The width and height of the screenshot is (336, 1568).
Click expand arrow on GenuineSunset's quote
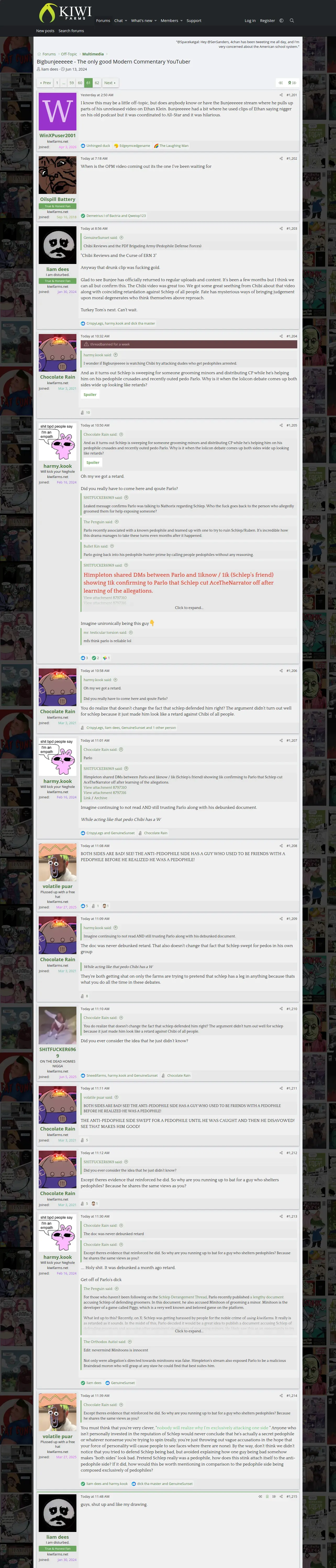coord(121,237)
